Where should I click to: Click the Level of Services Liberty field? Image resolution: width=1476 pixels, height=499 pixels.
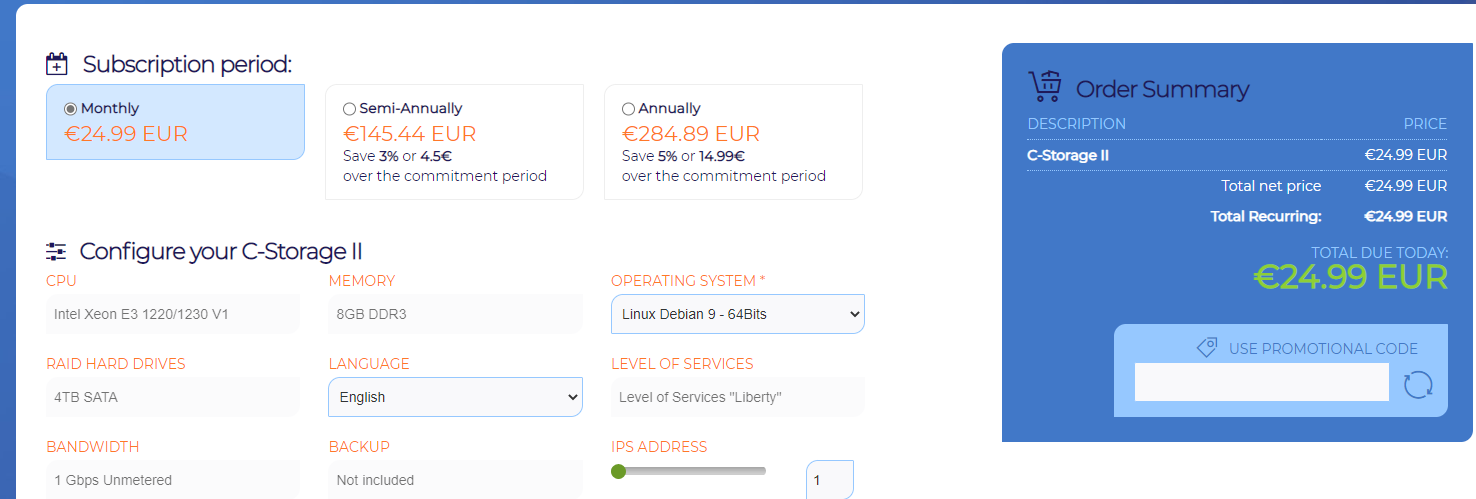(738, 397)
